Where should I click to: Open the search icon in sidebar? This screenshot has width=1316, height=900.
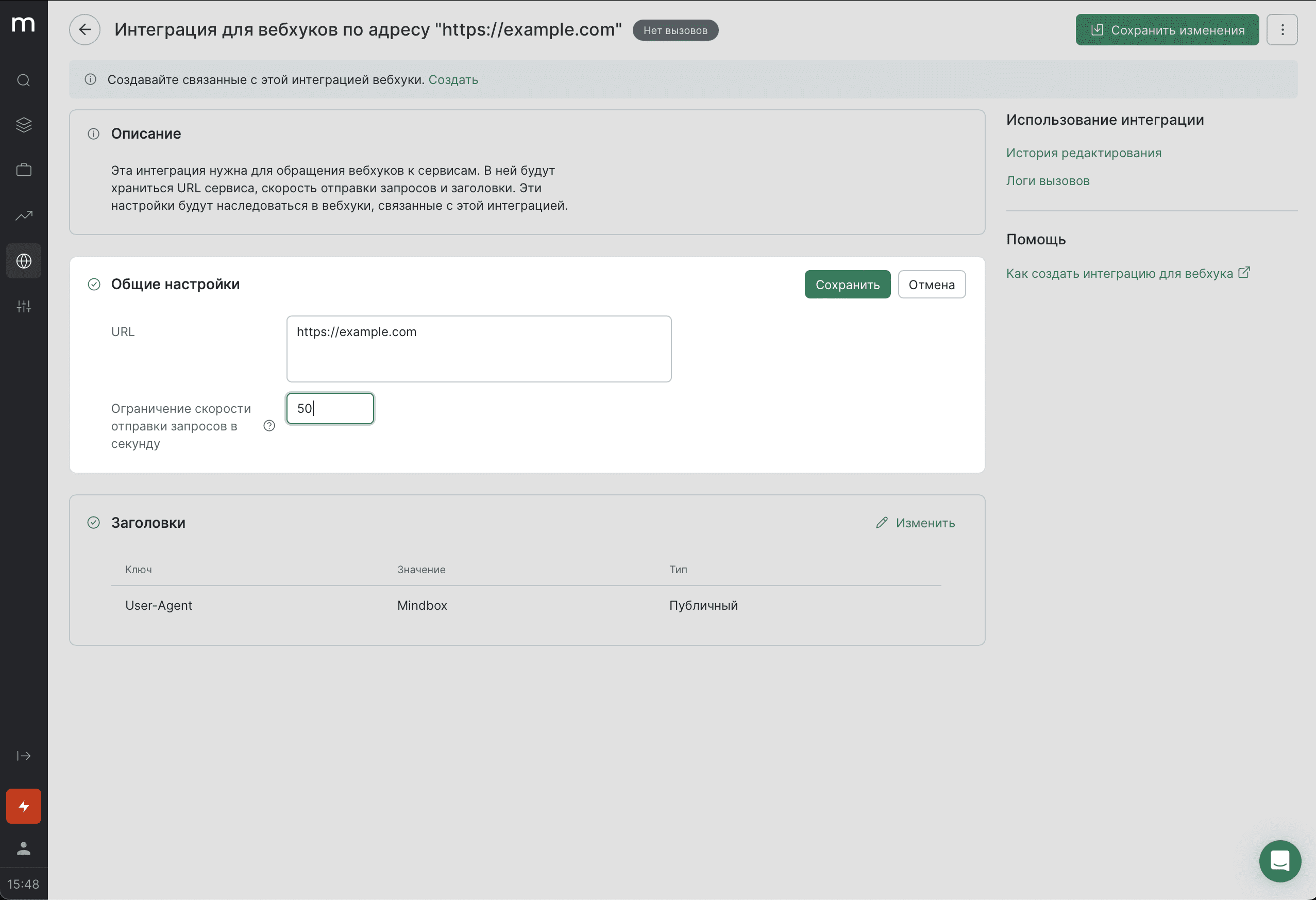23,80
